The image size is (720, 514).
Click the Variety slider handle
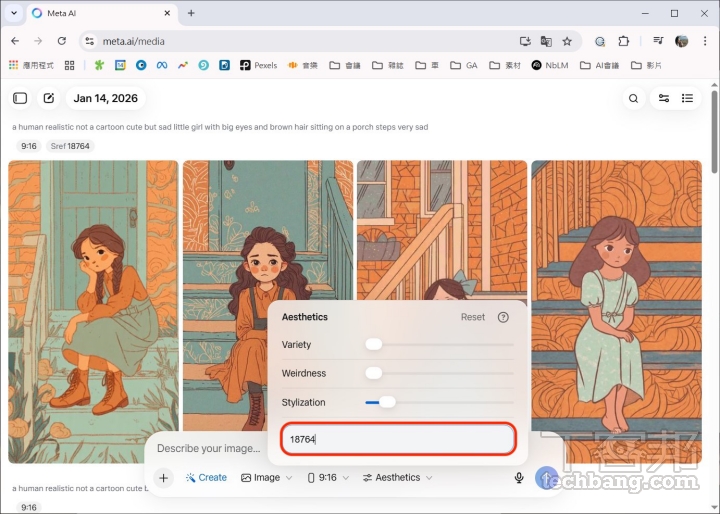point(374,344)
